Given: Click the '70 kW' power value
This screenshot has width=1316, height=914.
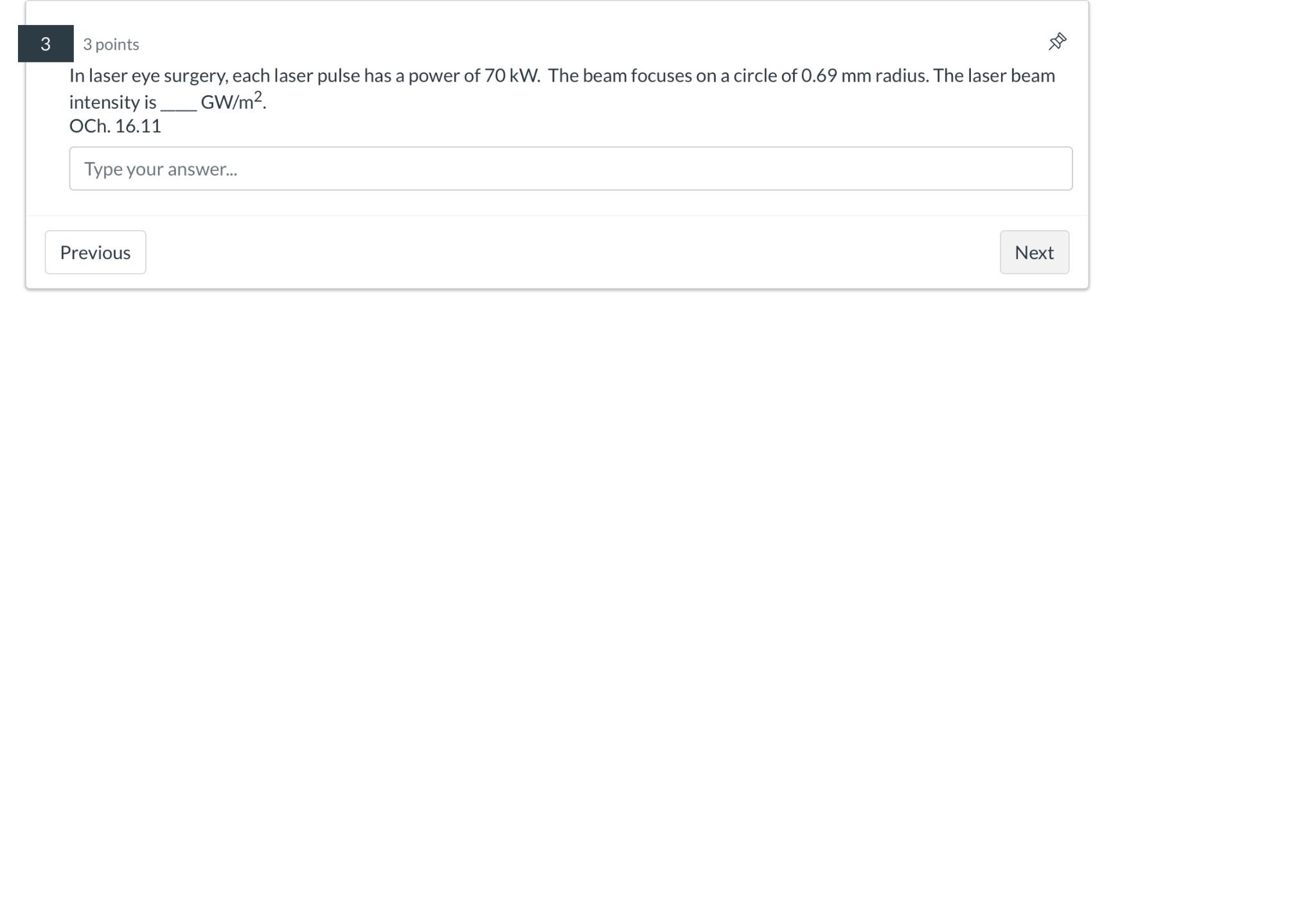Looking at the screenshot, I should (x=511, y=76).
